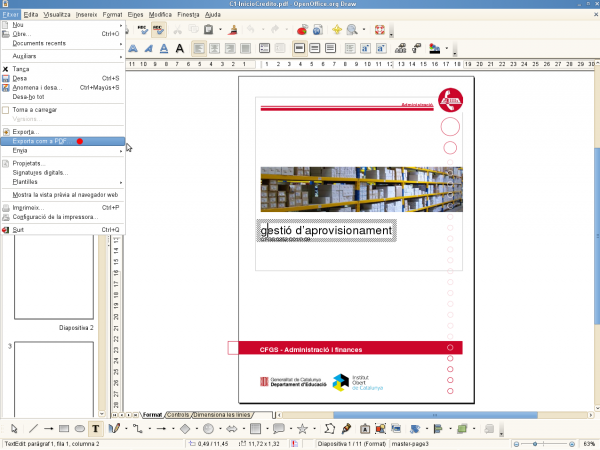Select the Text tool in the drawing toolbar
This screenshot has height=450, width=600.
click(95, 429)
